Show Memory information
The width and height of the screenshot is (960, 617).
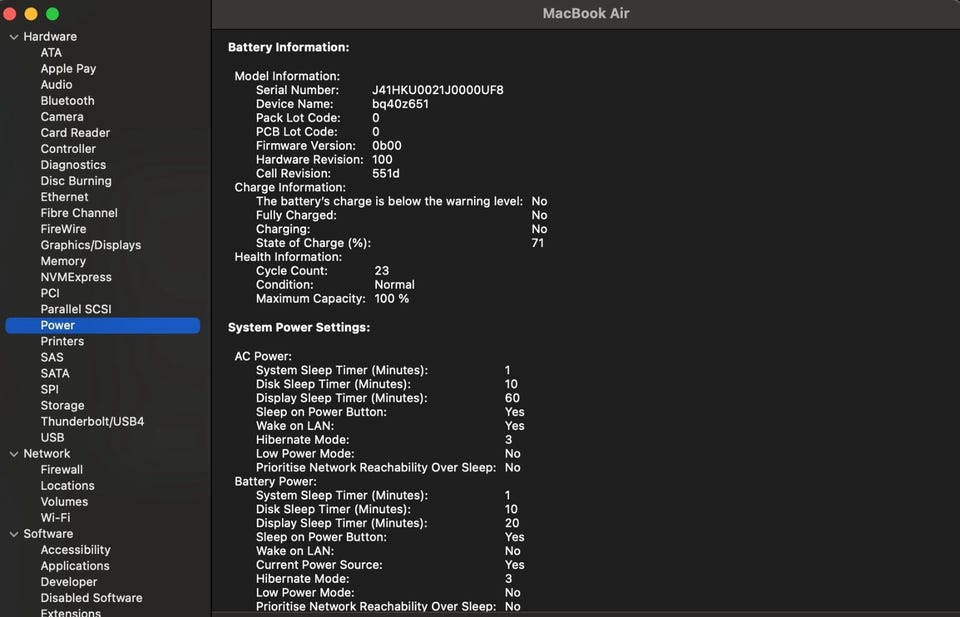tap(63, 261)
